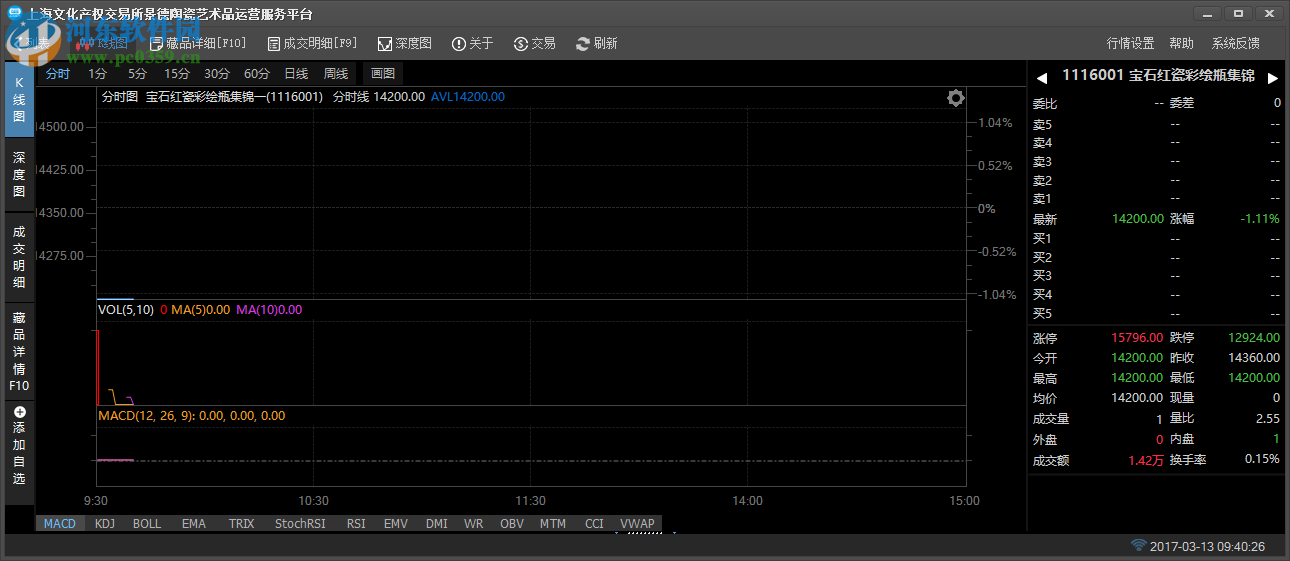Click the 量比 value 2.55

pos(1268,419)
